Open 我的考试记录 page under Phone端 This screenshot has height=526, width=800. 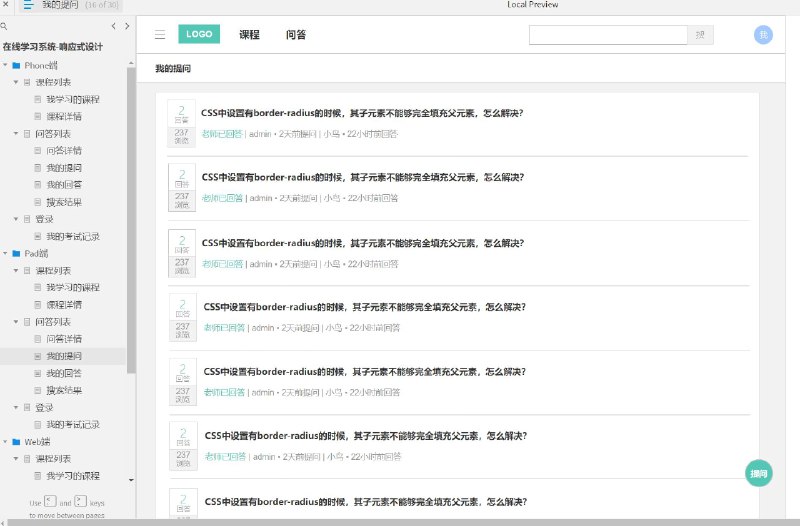(x=73, y=236)
